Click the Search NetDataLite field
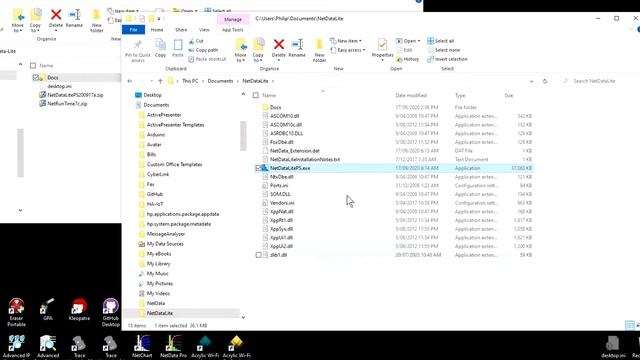Image resolution: width=640 pixels, height=360 pixels. [x=596, y=81]
